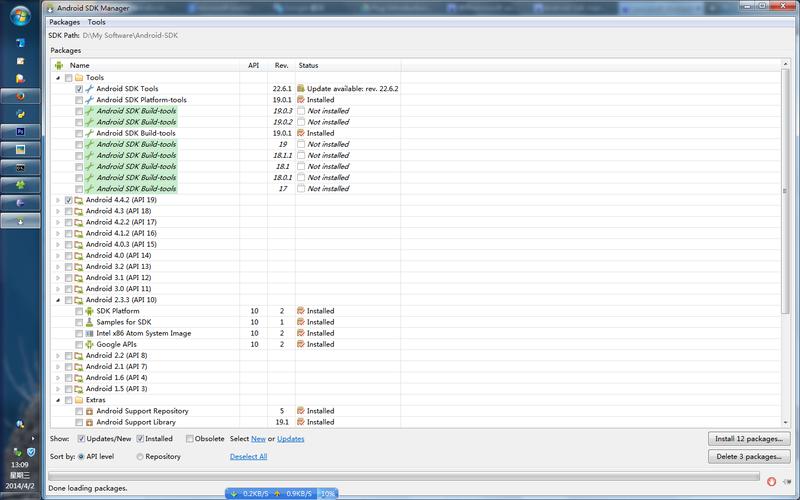The width and height of the screenshot is (800, 500).
Task: Toggle the Updates/New show checkbox
Action: coord(81,439)
